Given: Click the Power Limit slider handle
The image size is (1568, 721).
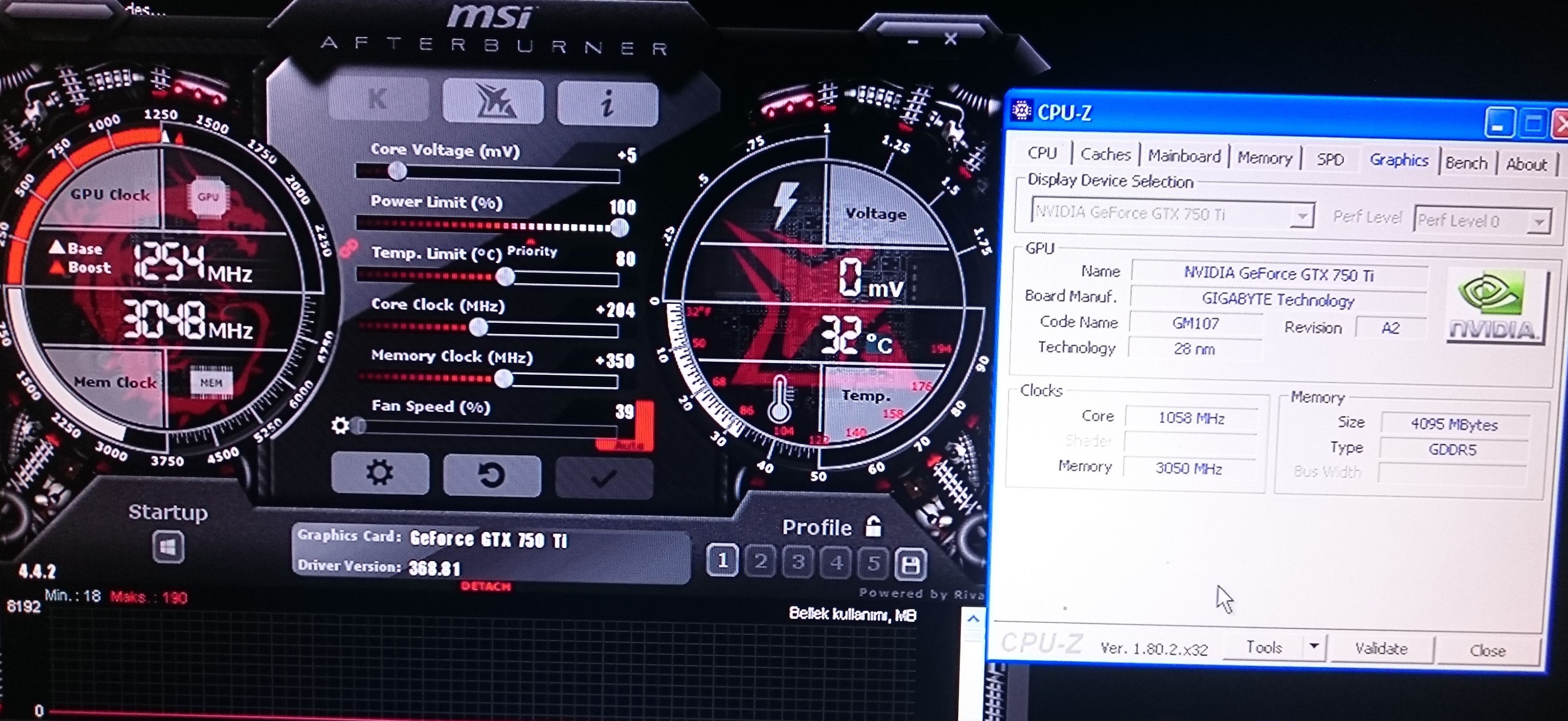Looking at the screenshot, I should coord(619,227).
